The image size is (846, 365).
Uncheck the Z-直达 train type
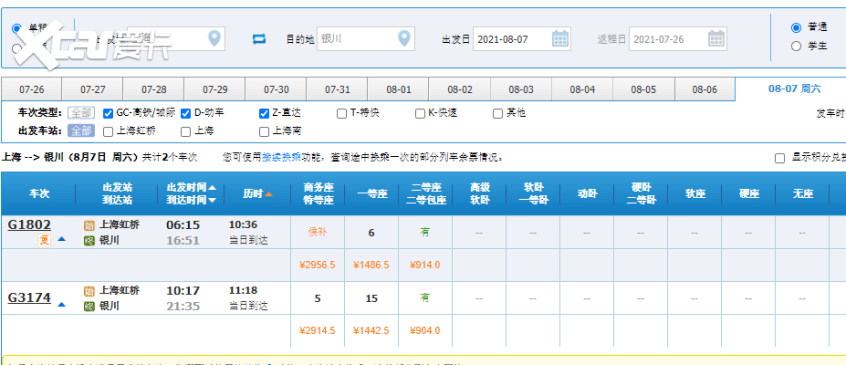(x=264, y=114)
